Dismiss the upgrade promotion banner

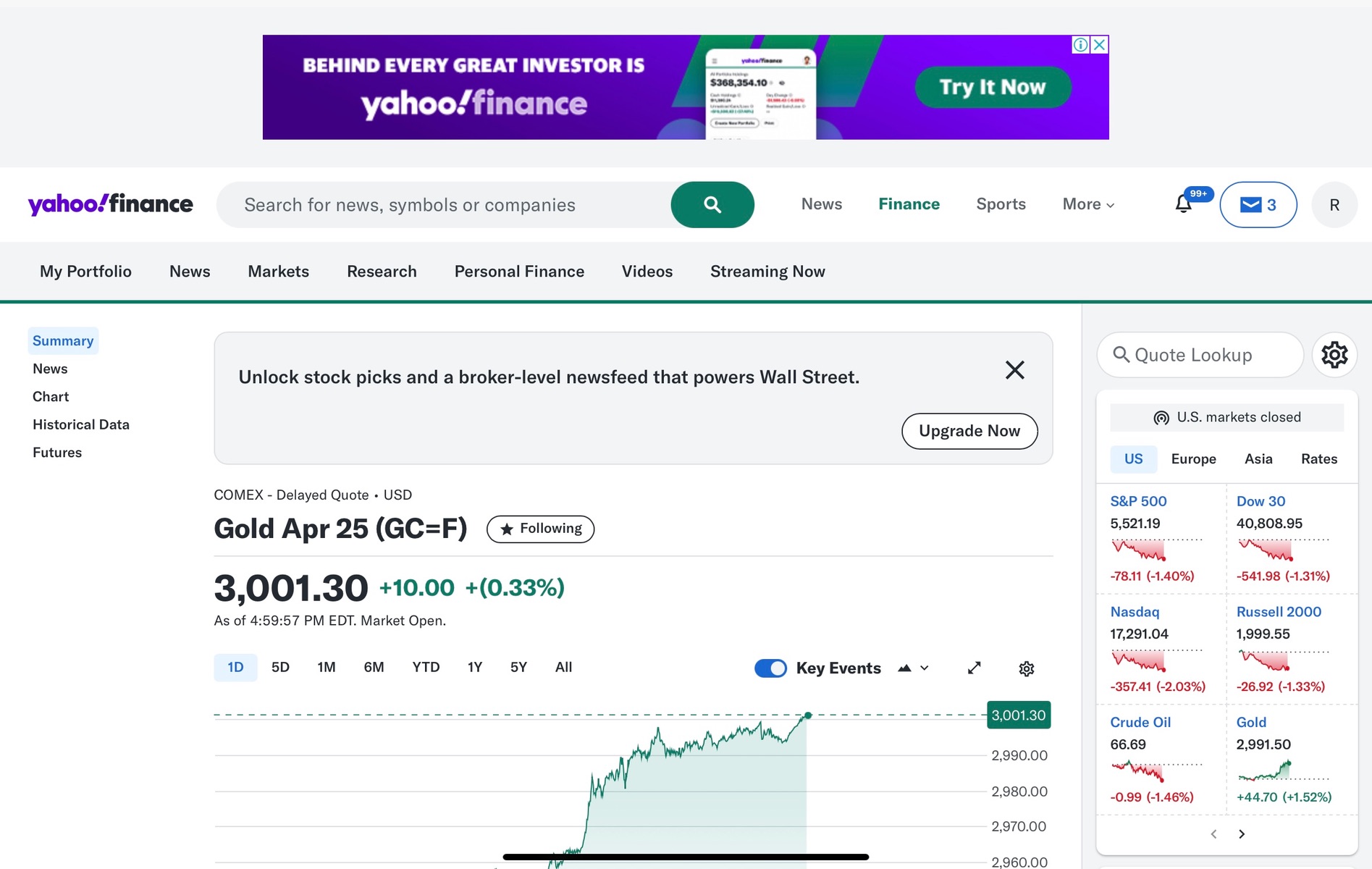(1014, 370)
